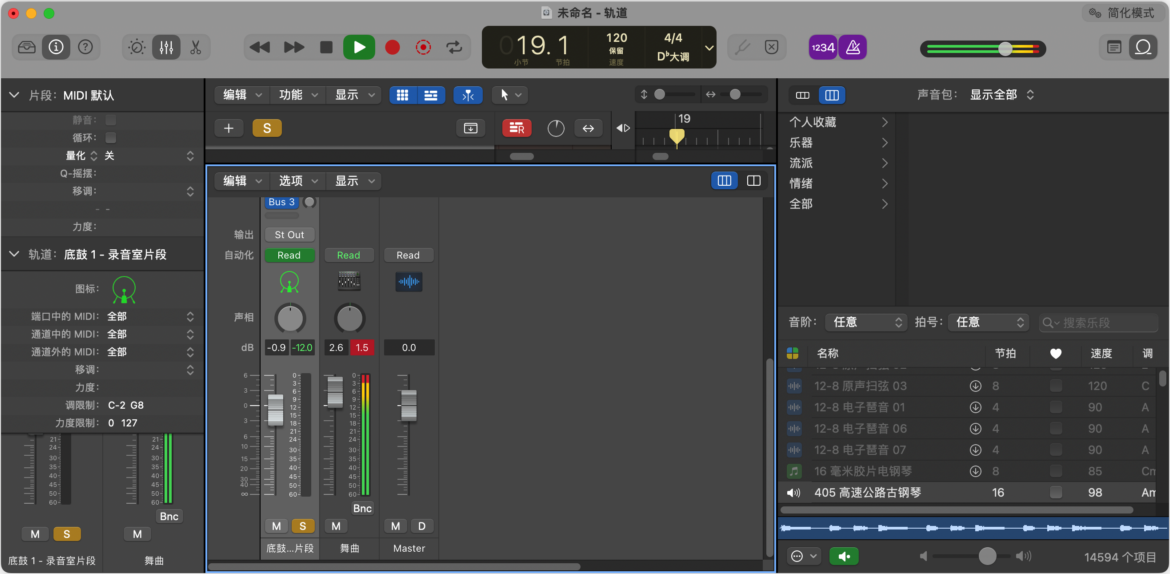Screen dimensions: 1170x574
Task: Click the horizontal auto-zoom arrows button
Action: pos(588,128)
